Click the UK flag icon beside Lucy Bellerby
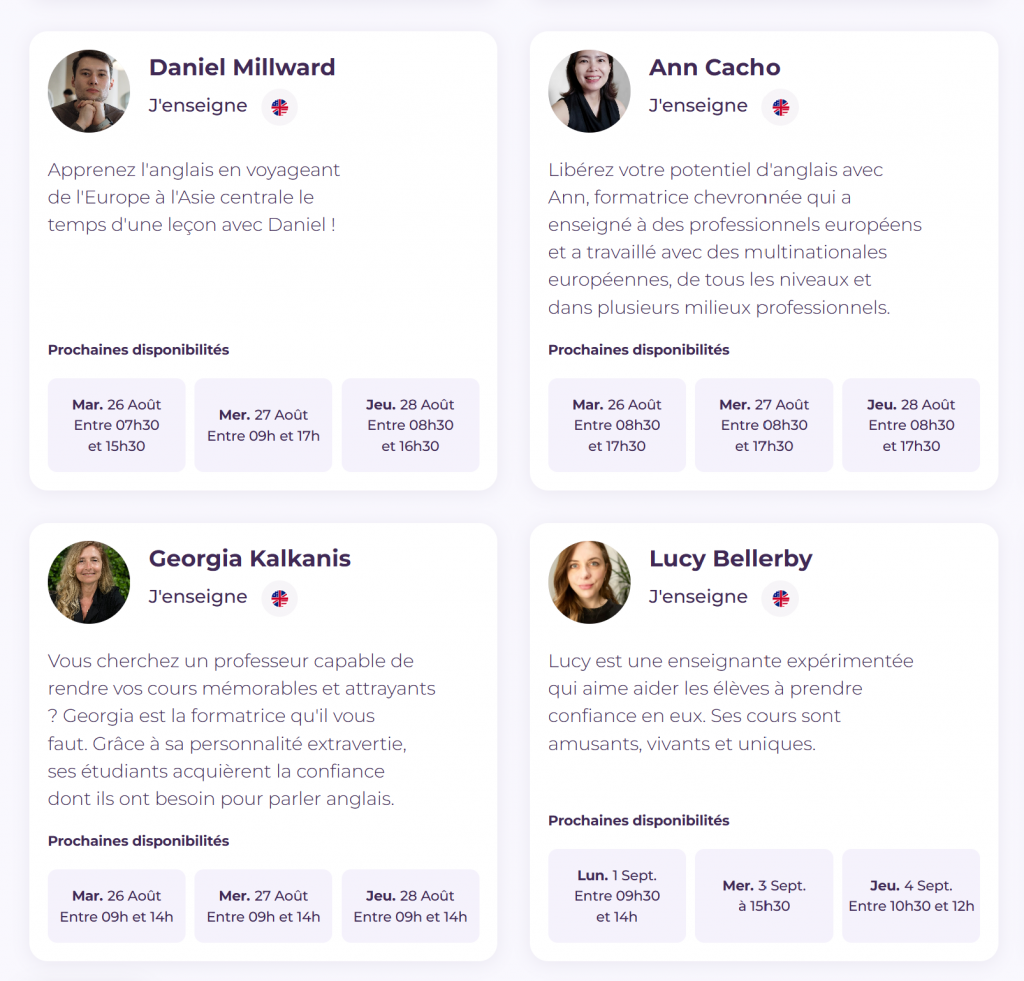Viewport: 1024px width, 981px height. (x=781, y=598)
